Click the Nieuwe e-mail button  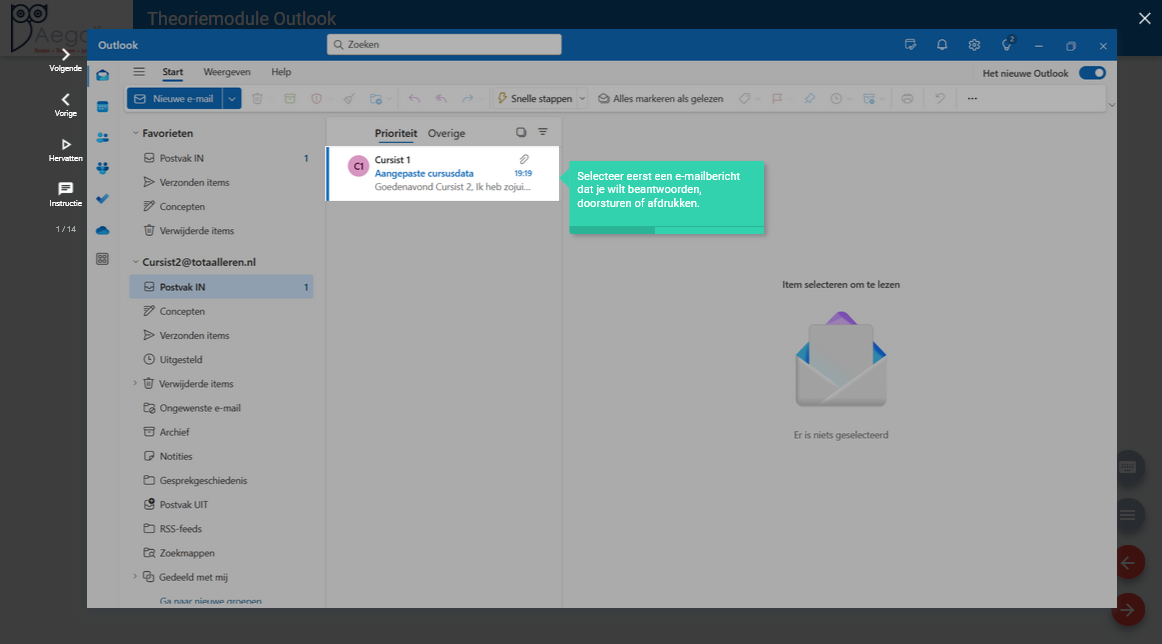click(x=174, y=99)
